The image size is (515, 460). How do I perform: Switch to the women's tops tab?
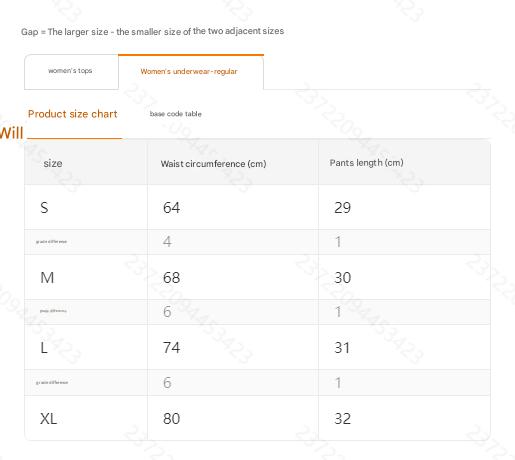coord(71,72)
